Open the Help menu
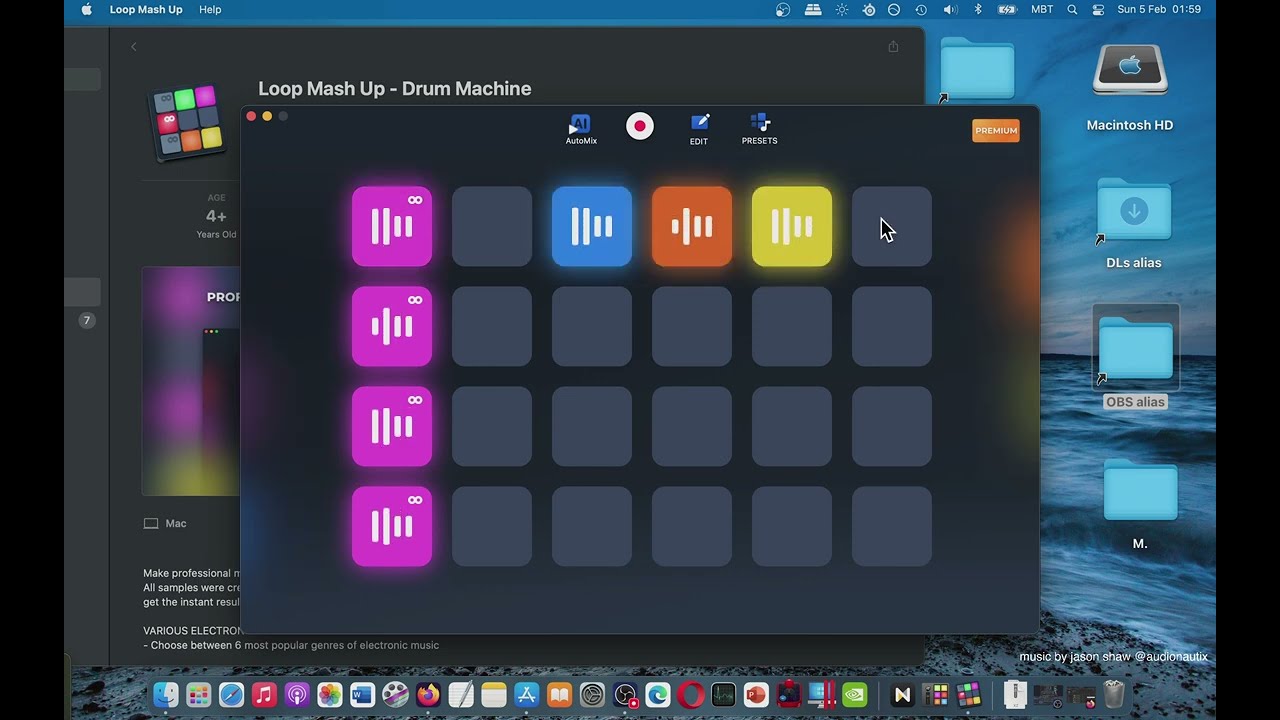The height and width of the screenshot is (720, 1280). click(210, 9)
